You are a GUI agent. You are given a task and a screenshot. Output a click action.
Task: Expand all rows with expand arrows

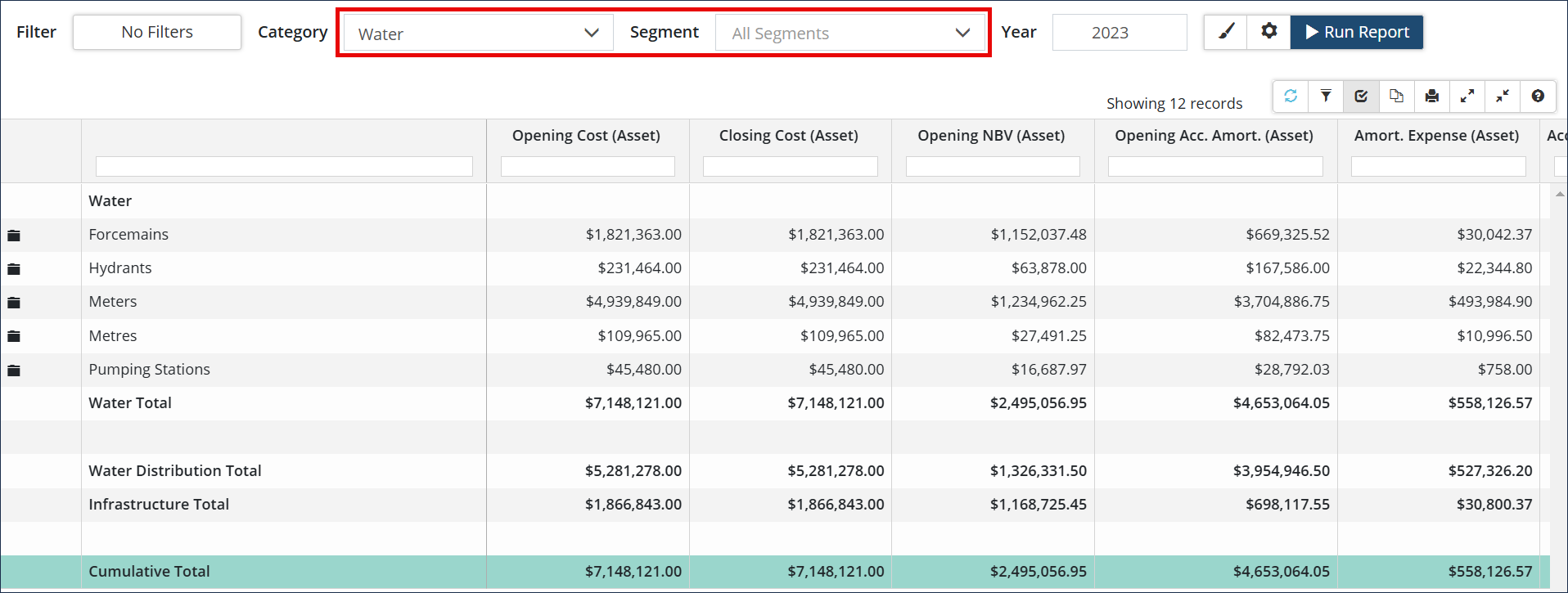(1467, 97)
